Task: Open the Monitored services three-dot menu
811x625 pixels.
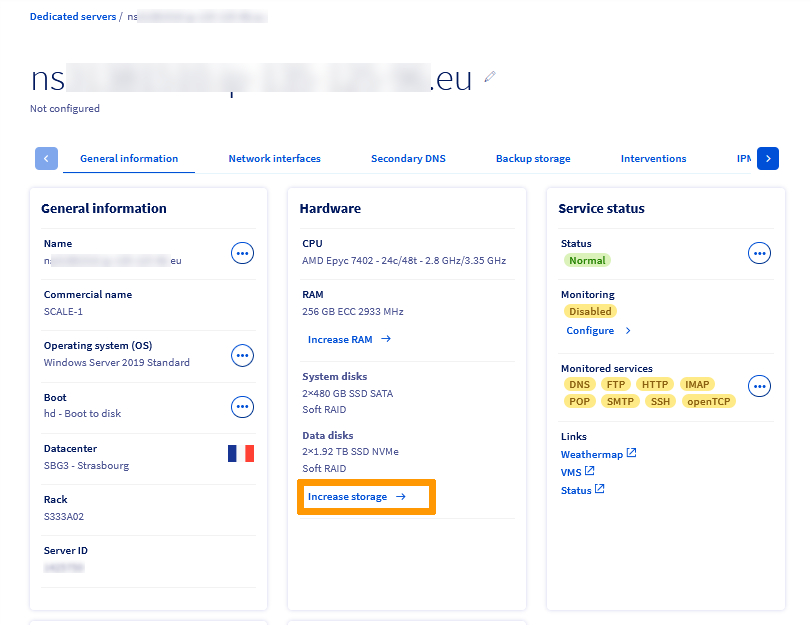Action: (x=759, y=385)
